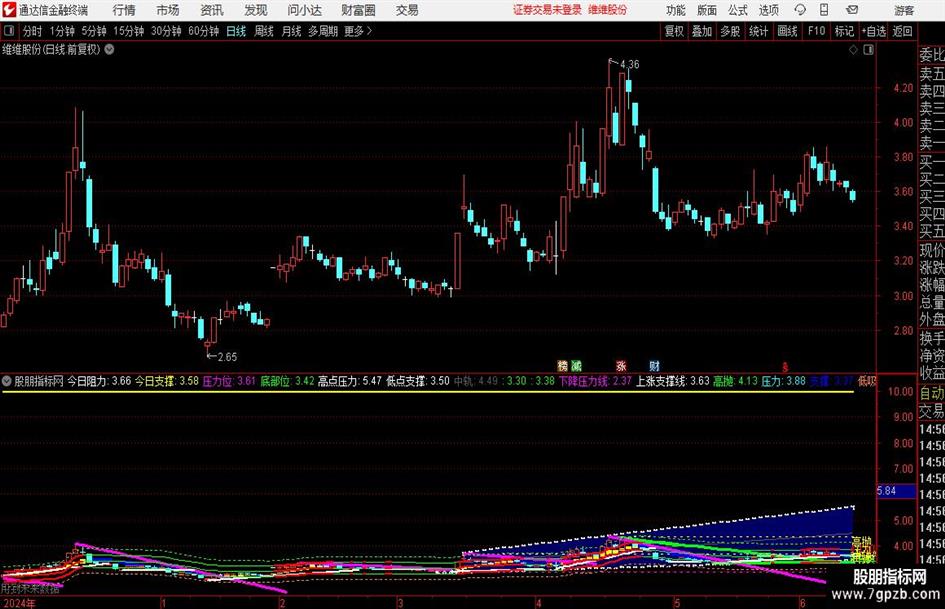Click the 画线 drawing button
Image resolution: width=945 pixels, height=609 pixels.
click(x=787, y=31)
